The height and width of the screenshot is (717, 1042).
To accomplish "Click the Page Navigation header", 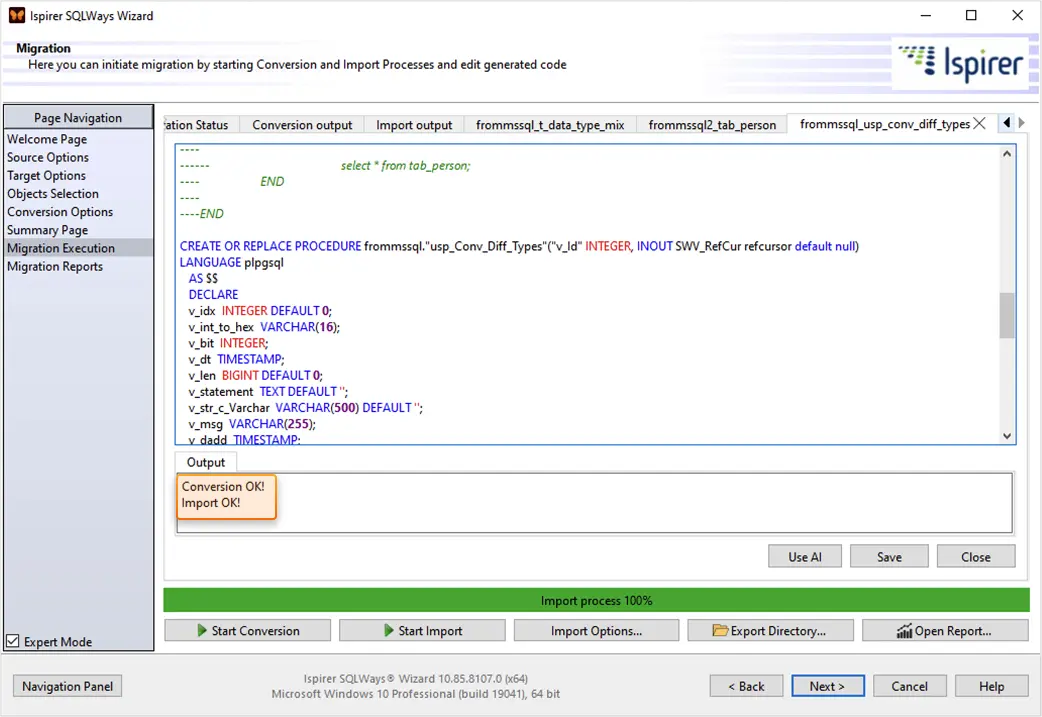I will click(x=78, y=118).
